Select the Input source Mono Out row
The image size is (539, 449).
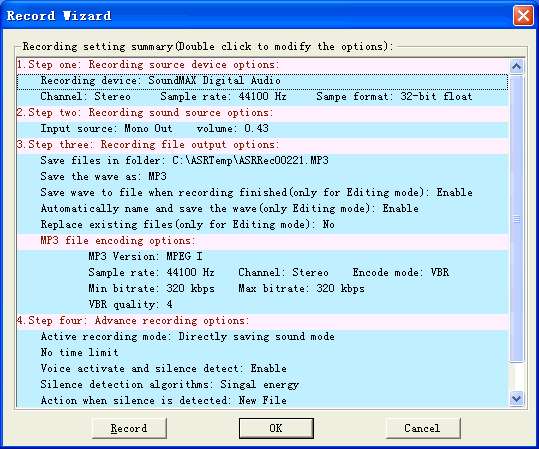point(262,129)
